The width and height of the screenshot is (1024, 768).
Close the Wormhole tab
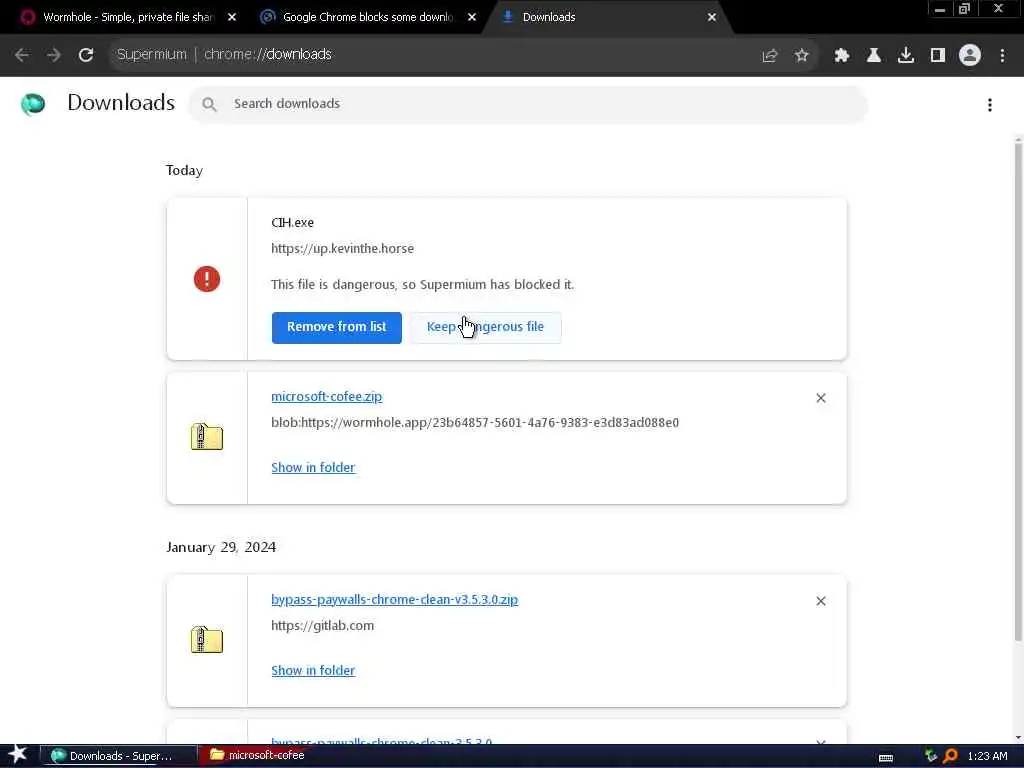(x=232, y=17)
